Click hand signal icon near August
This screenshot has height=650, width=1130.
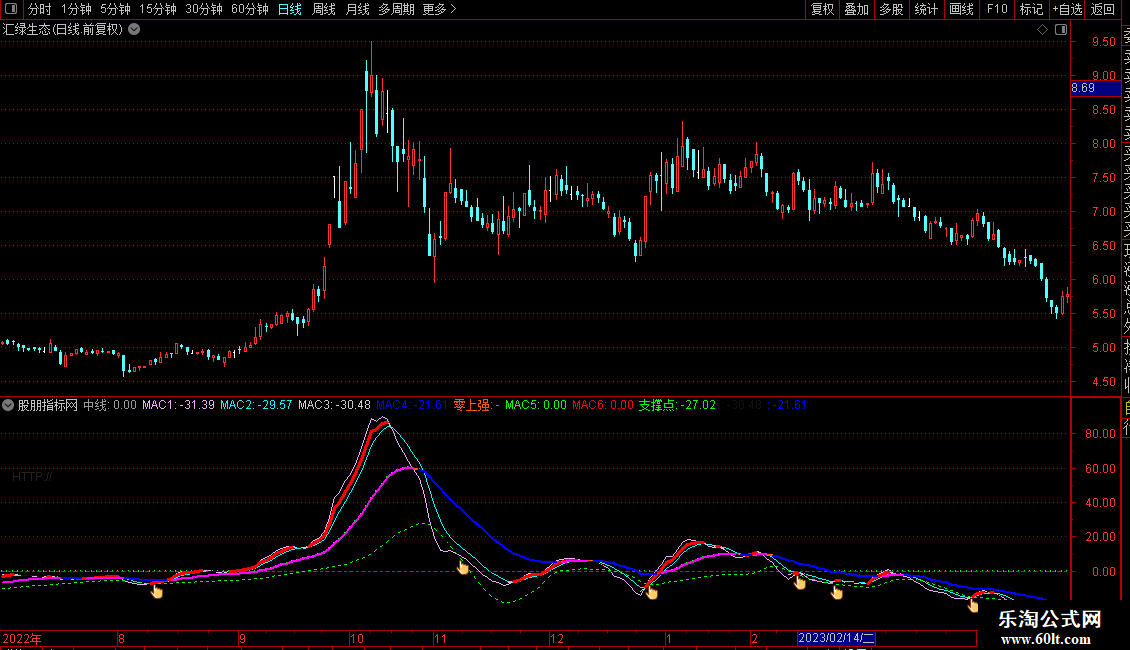click(156, 591)
